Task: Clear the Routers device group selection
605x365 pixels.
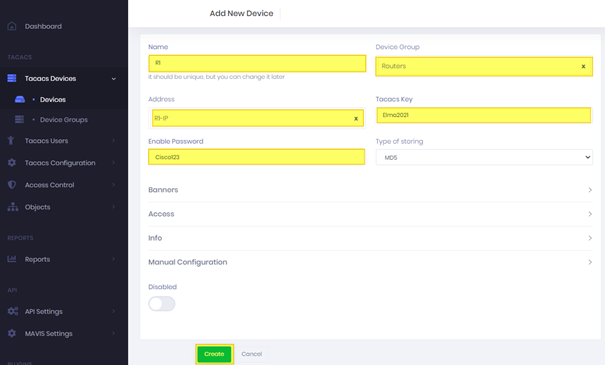Action: click(583, 66)
